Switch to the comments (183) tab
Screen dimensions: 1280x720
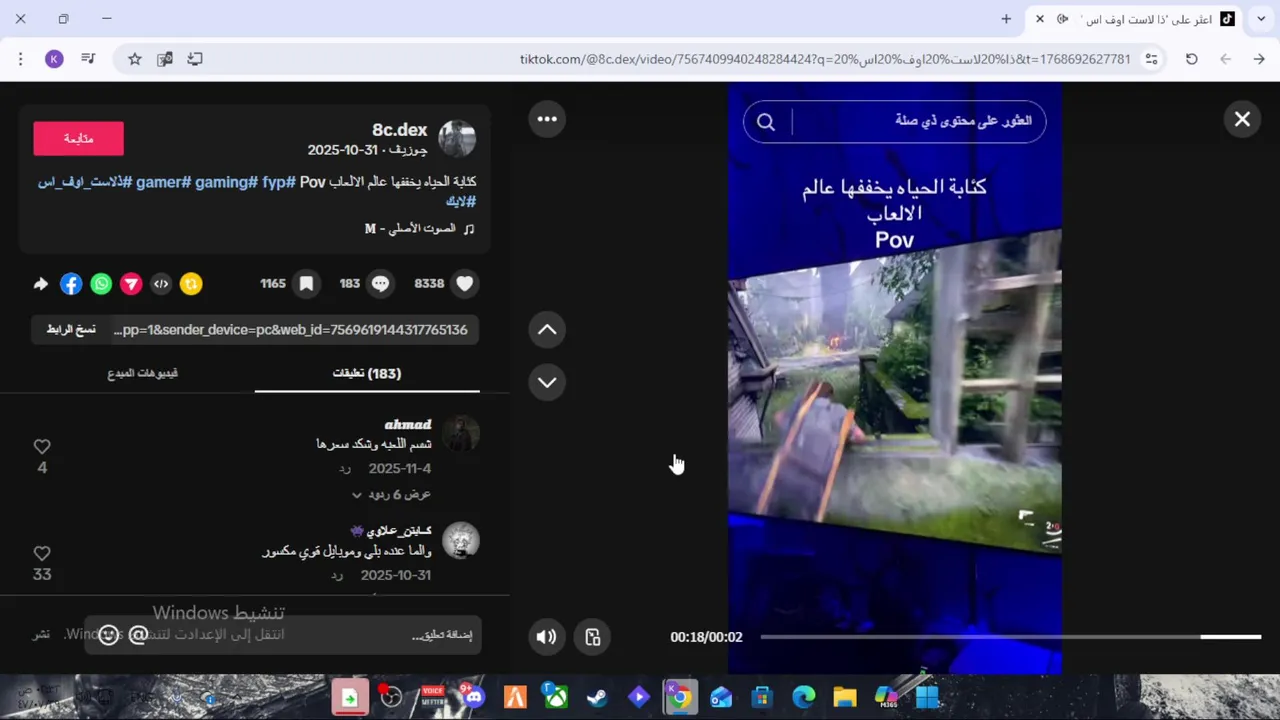[x=367, y=373]
